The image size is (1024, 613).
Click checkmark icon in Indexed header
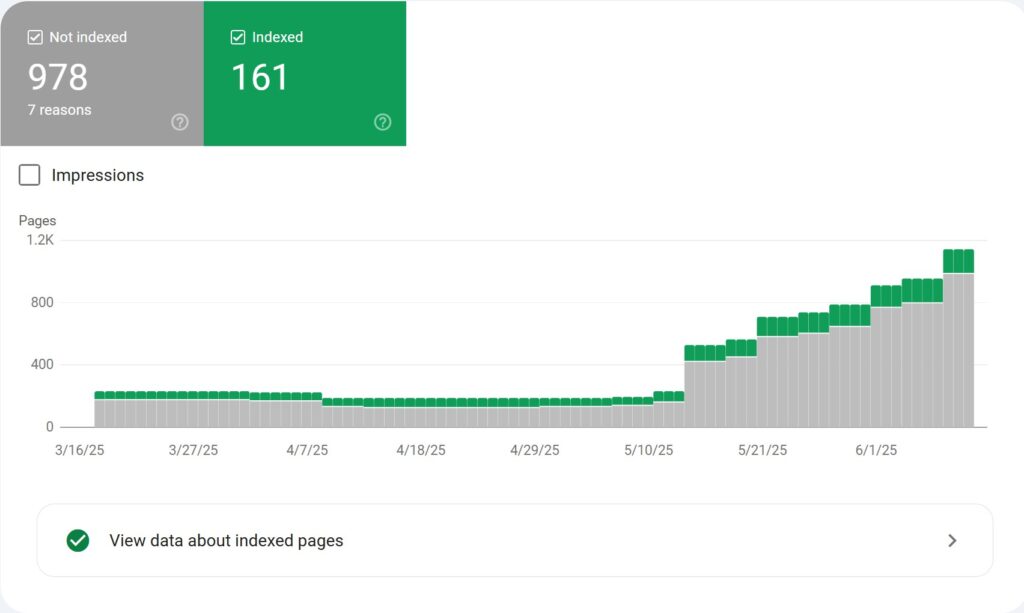point(238,37)
